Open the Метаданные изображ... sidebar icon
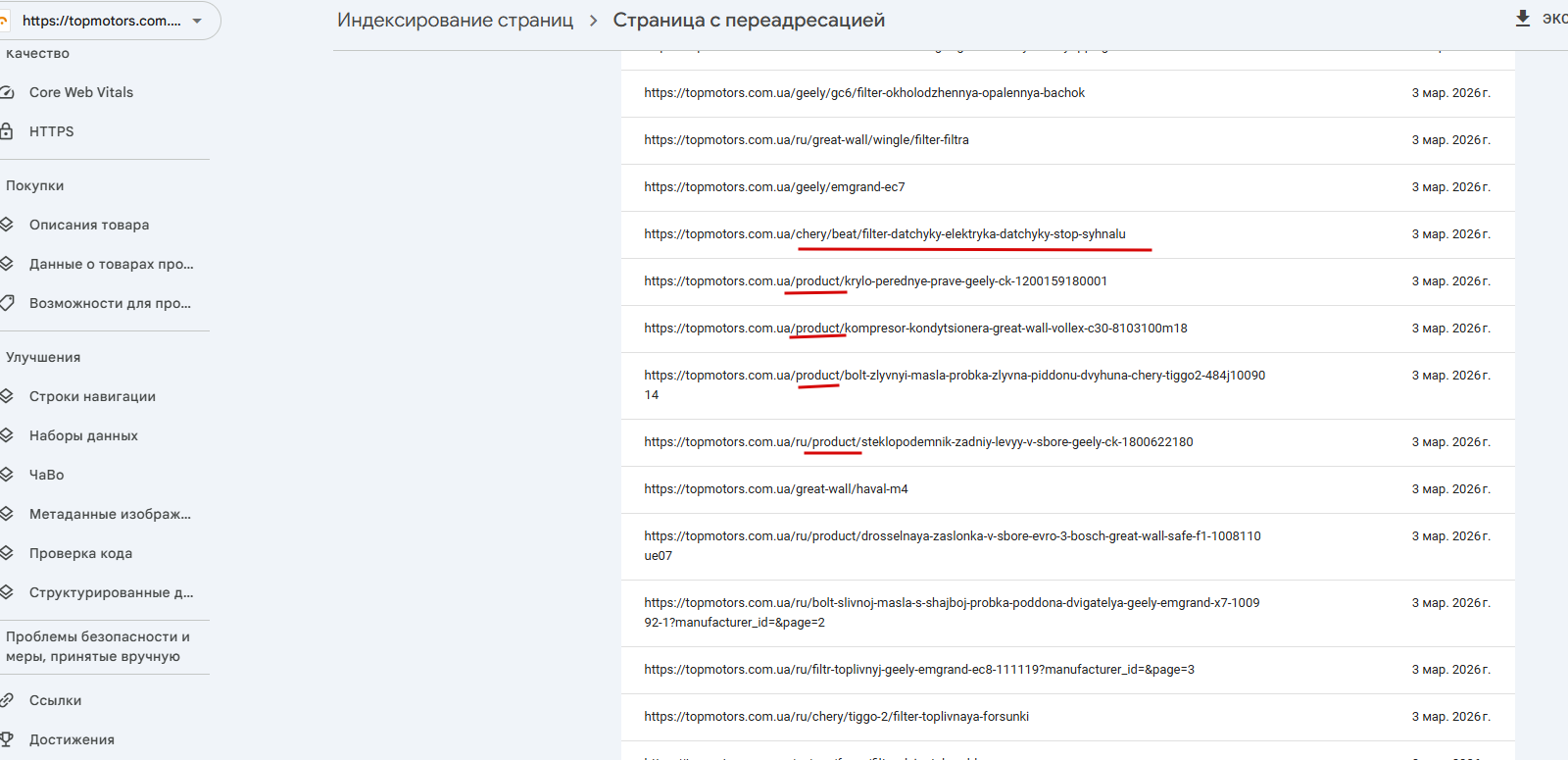Screen dimensions: 1568x760 pyautogui.click(x=6, y=514)
